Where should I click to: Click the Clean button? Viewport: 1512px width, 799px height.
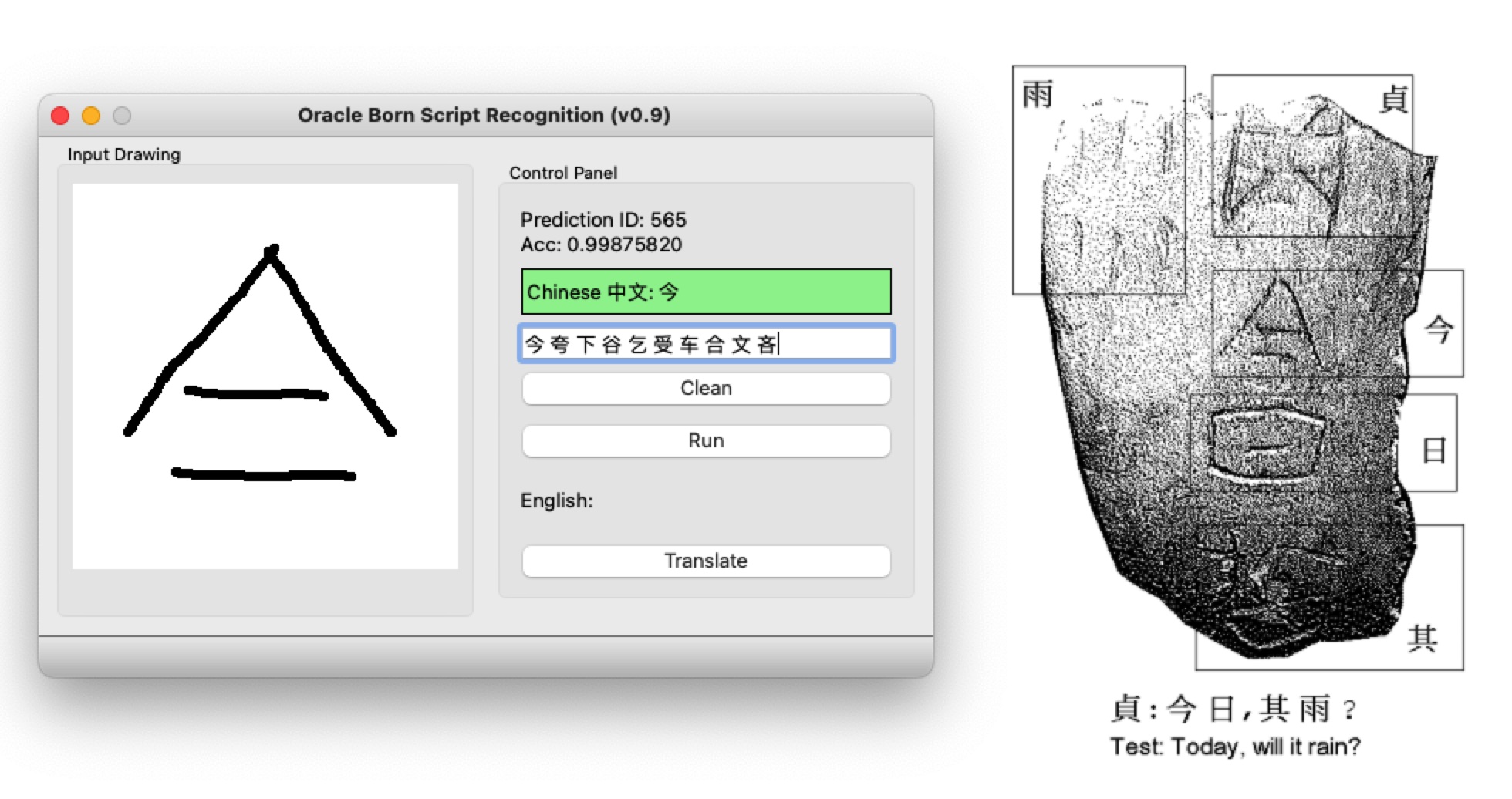coord(705,389)
